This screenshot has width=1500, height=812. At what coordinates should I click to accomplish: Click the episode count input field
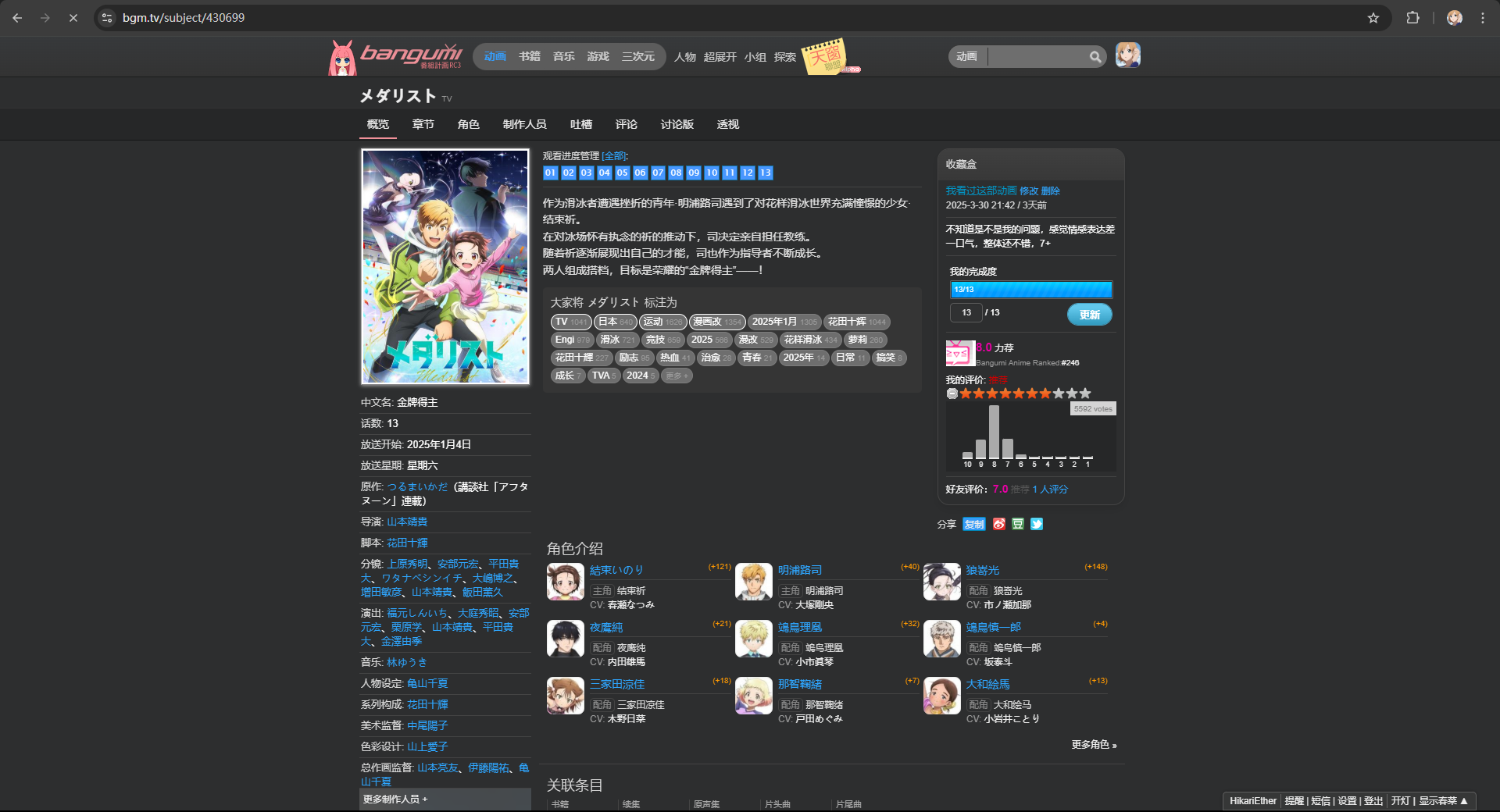coord(966,312)
